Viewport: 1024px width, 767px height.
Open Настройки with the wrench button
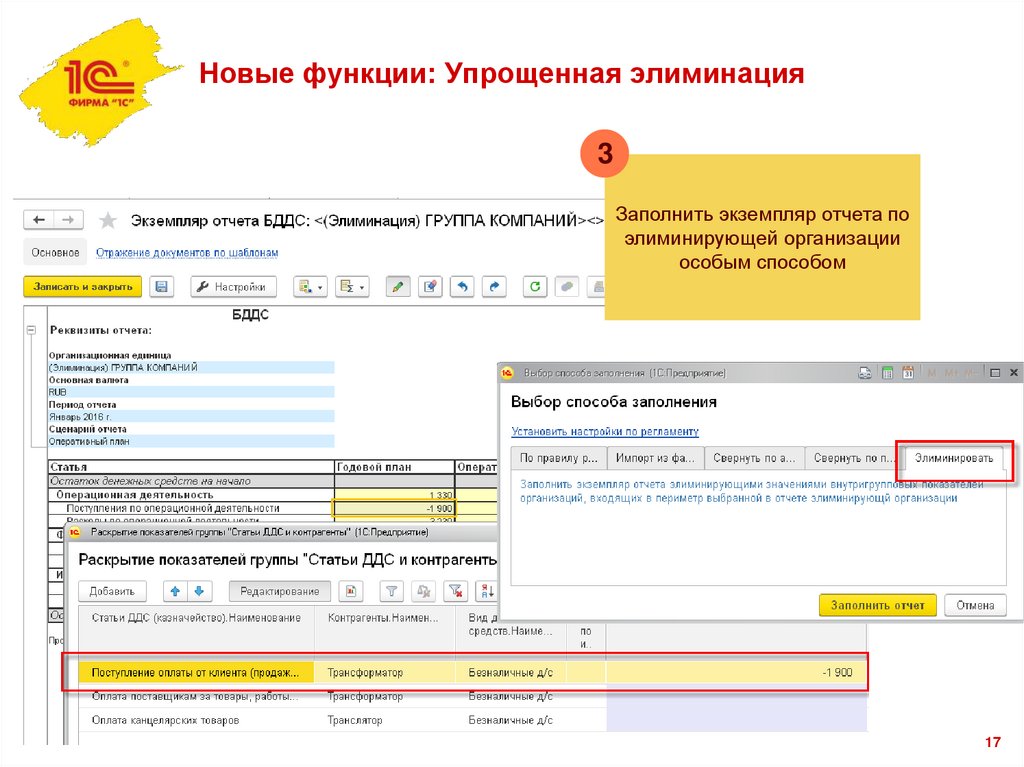click(234, 287)
